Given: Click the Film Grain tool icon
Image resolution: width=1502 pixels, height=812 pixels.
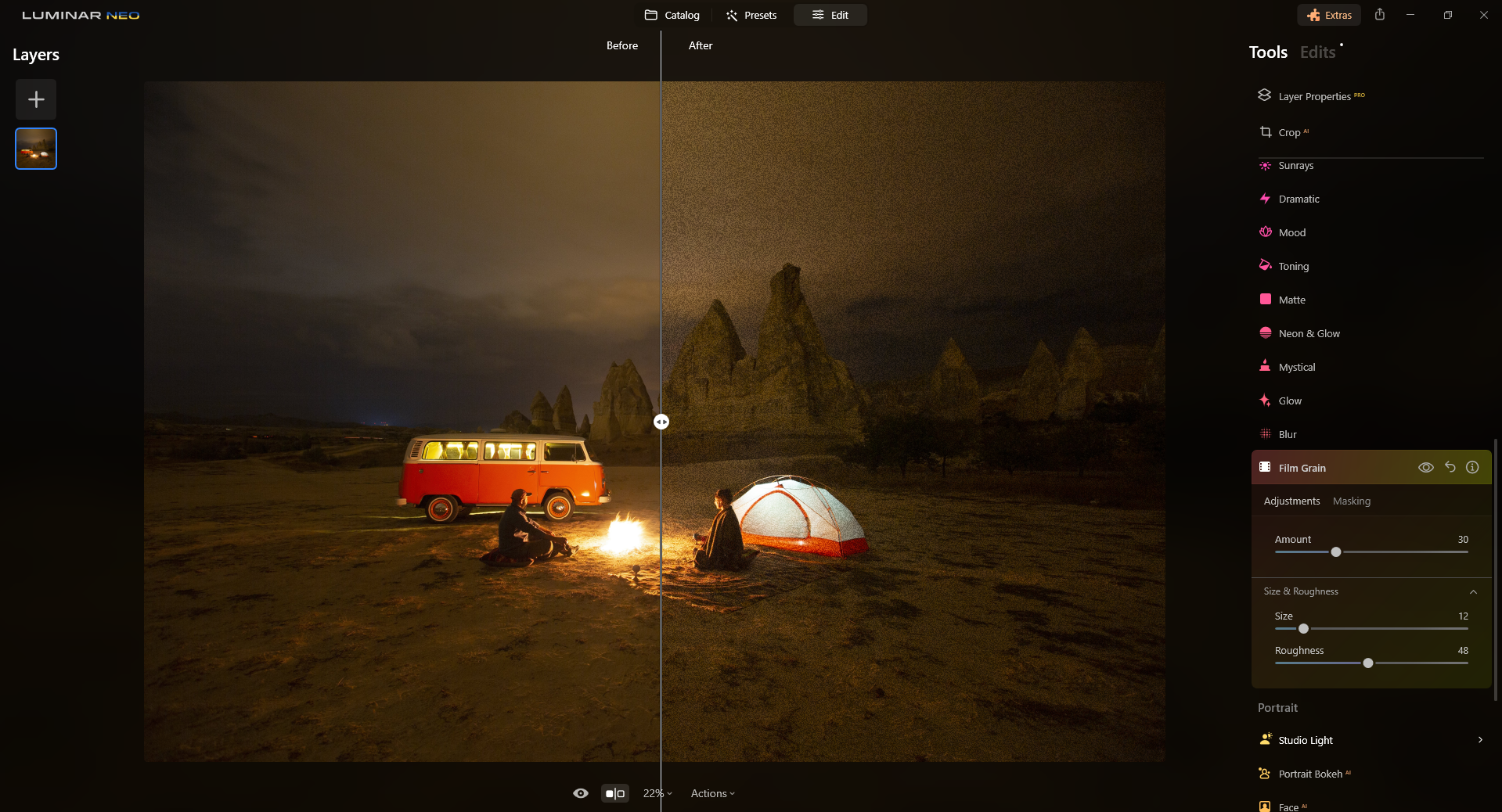Looking at the screenshot, I should pyautogui.click(x=1265, y=467).
